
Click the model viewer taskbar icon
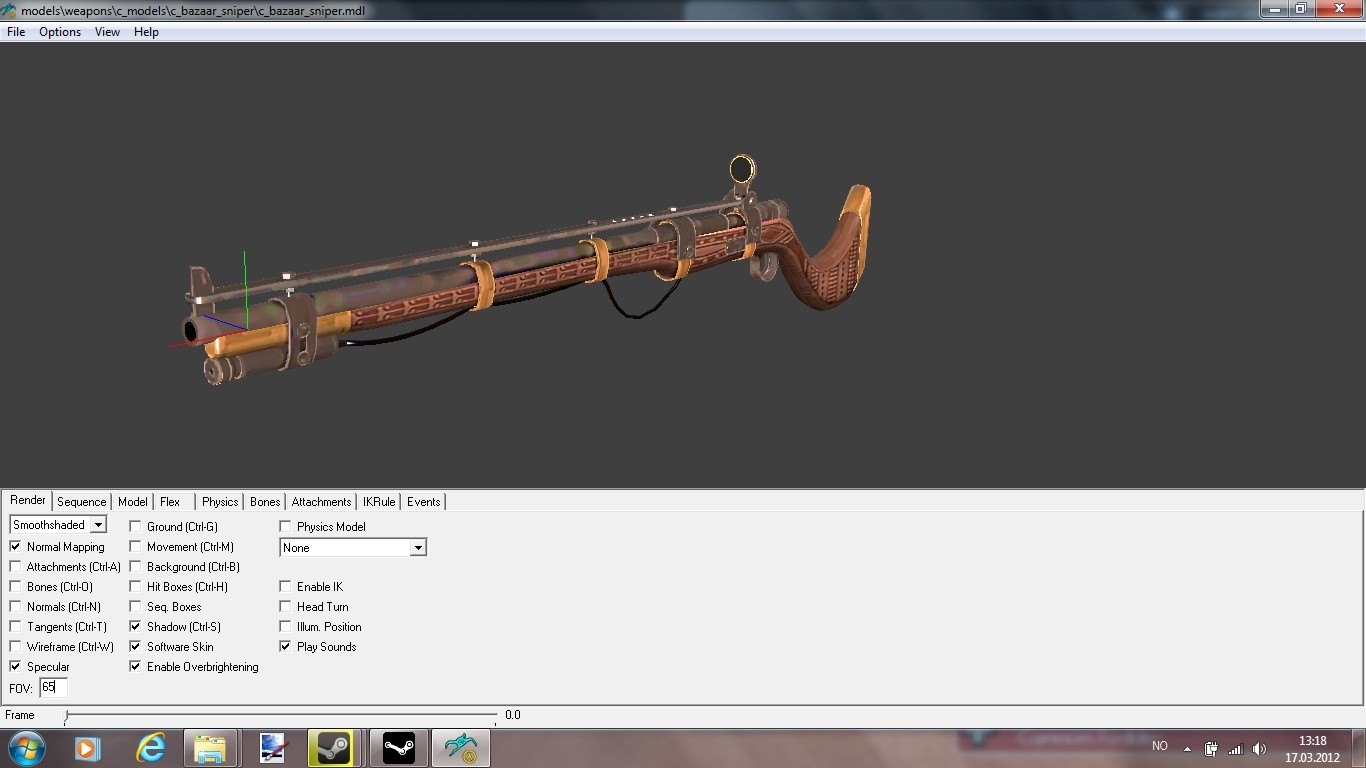pyautogui.click(x=460, y=747)
